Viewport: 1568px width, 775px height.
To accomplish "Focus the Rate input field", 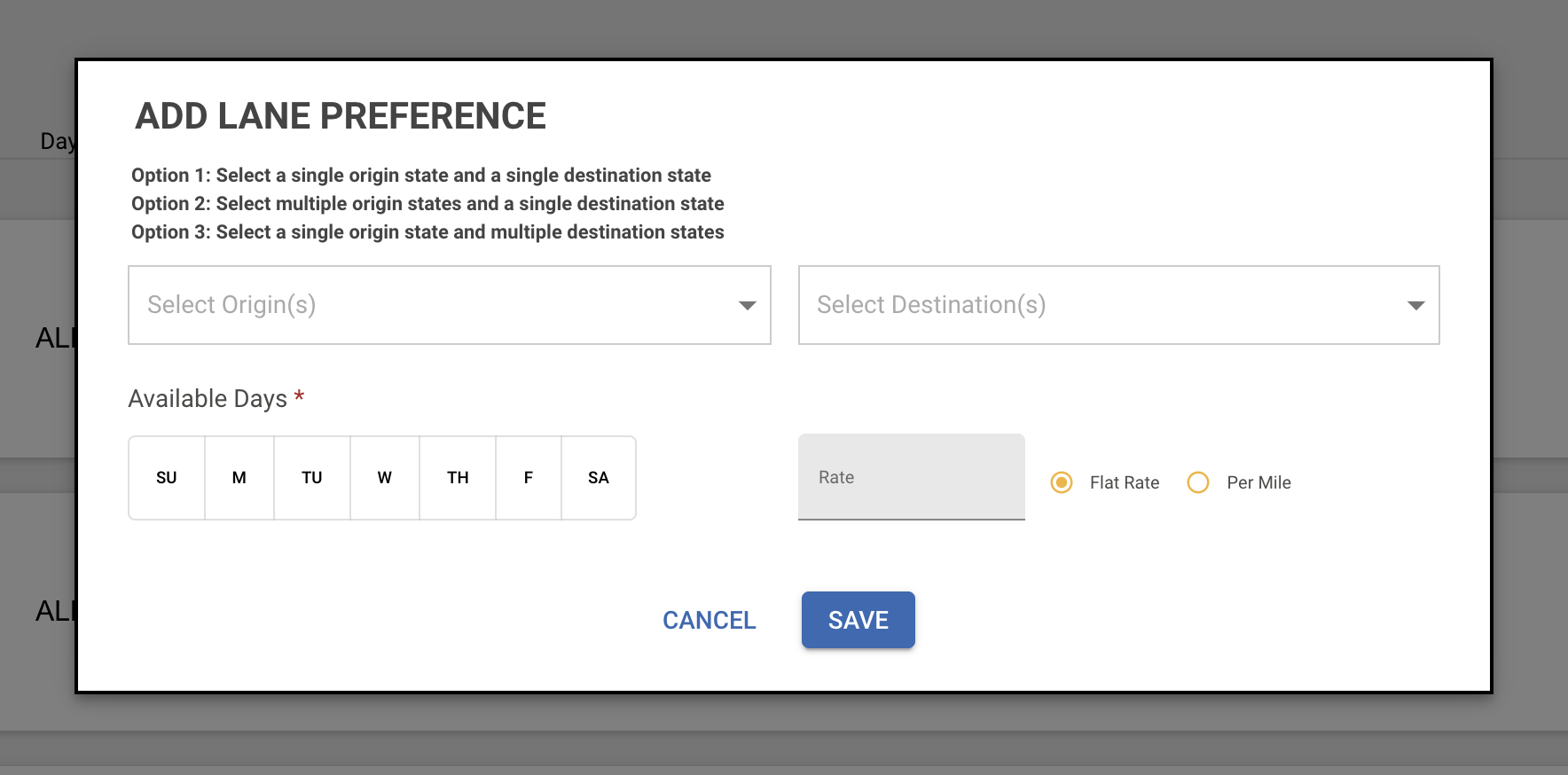I will (911, 477).
